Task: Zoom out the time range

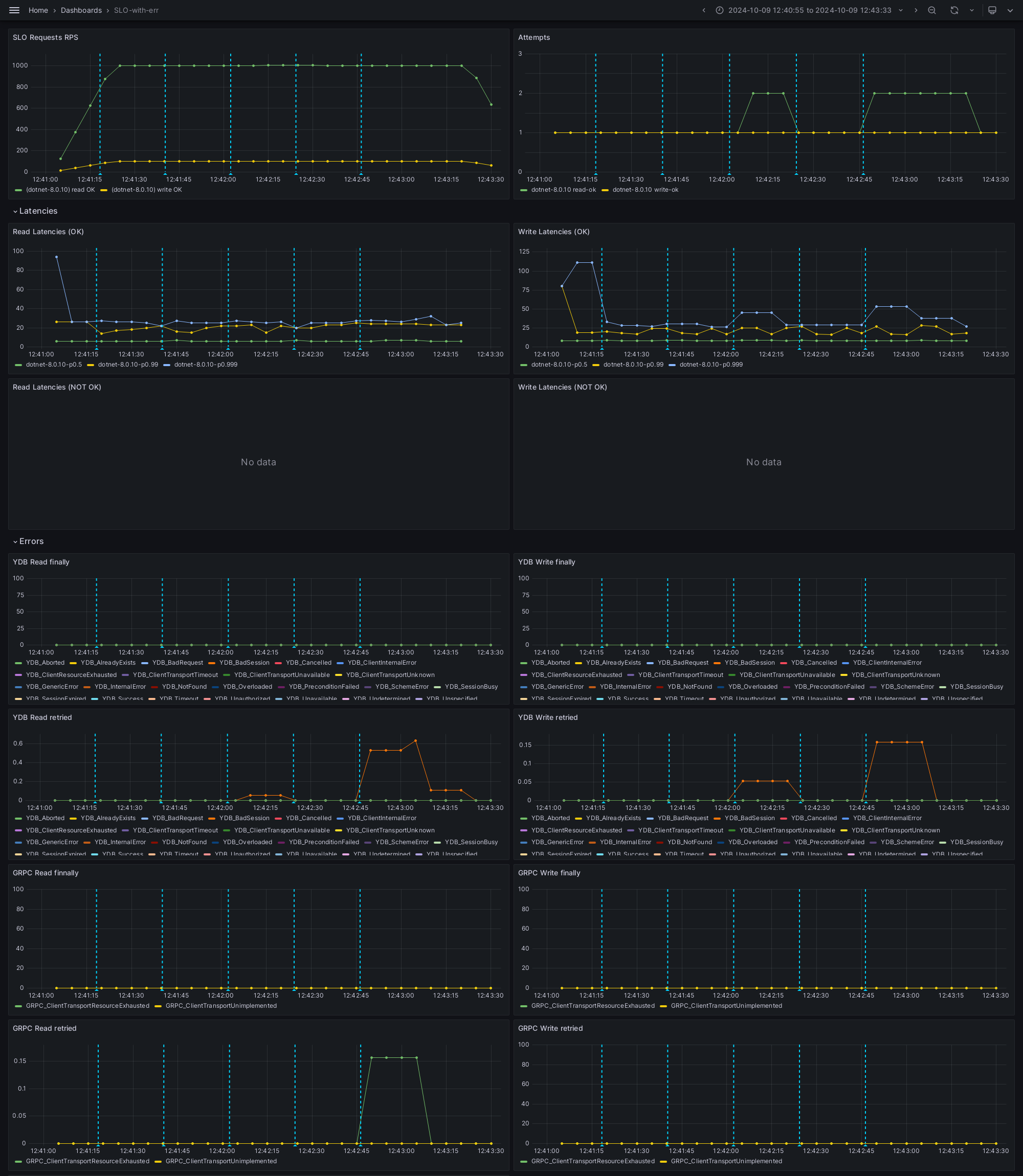Action: click(x=931, y=10)
